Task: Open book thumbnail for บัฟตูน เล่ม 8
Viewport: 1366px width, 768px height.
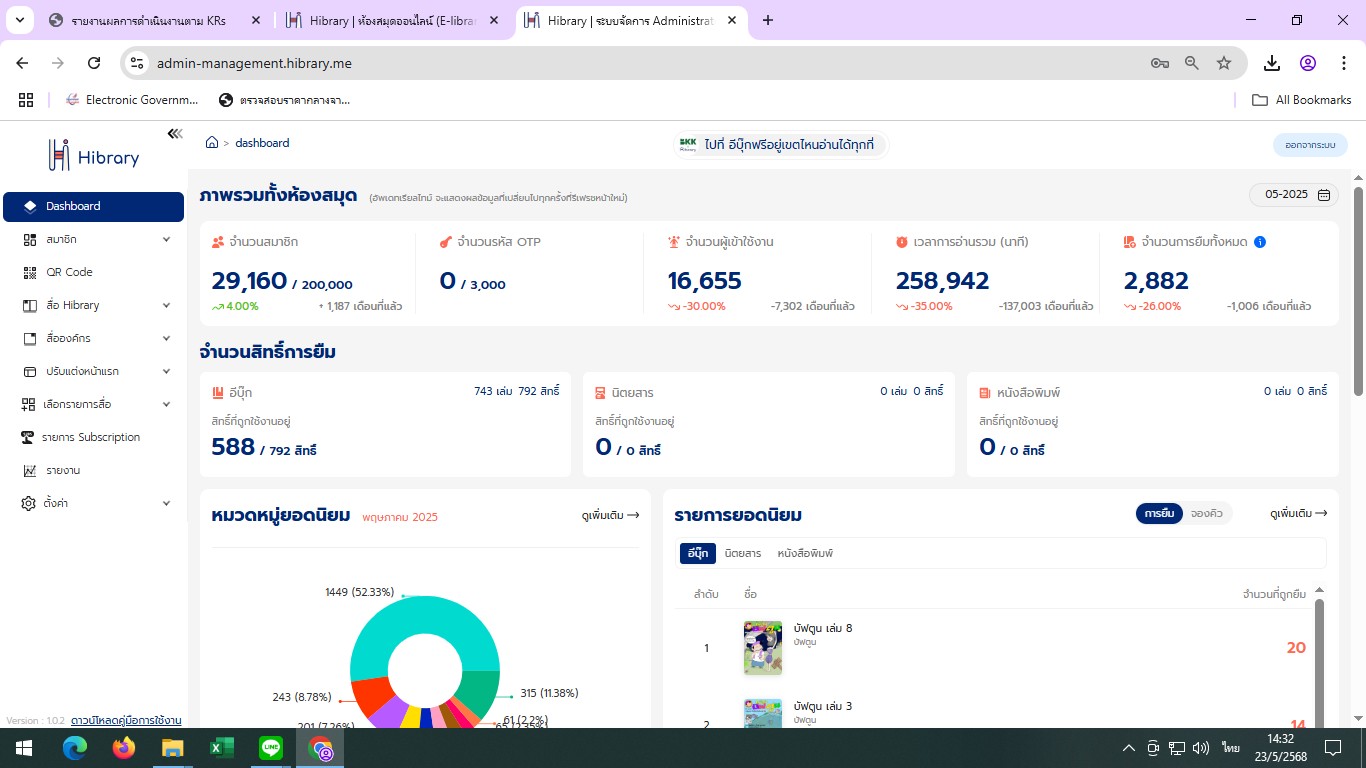Action: (x=763, y=648)
